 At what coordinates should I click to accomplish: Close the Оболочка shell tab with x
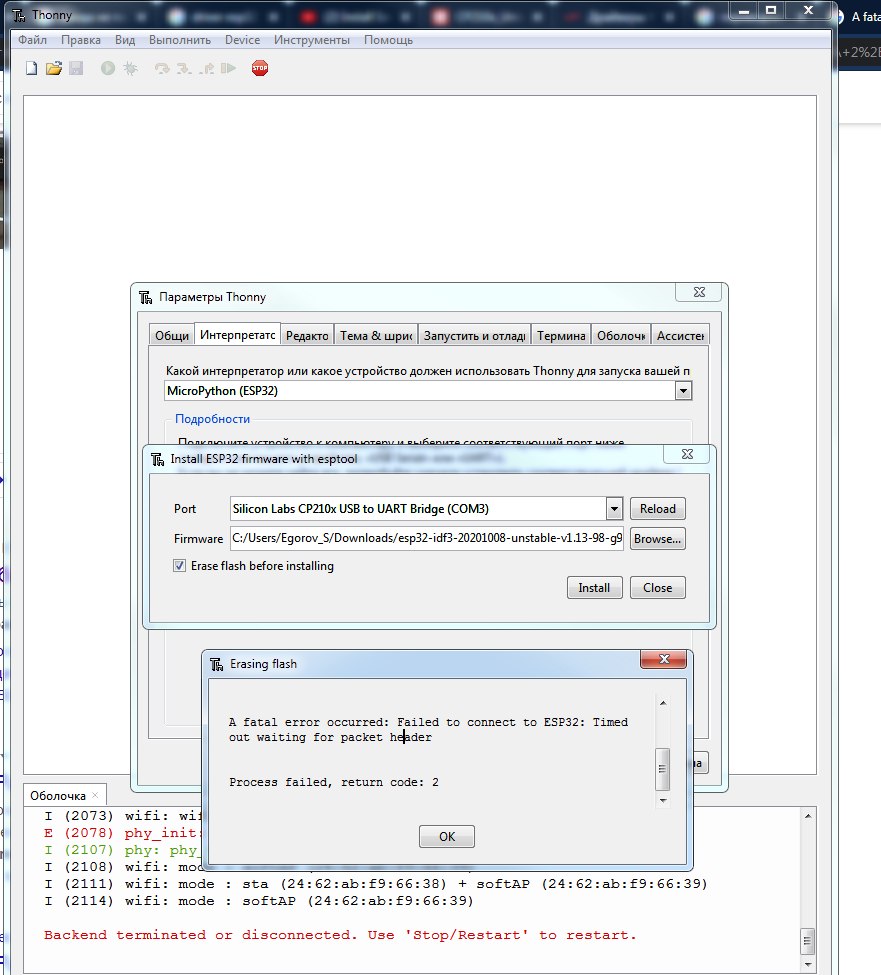[95, 795]
